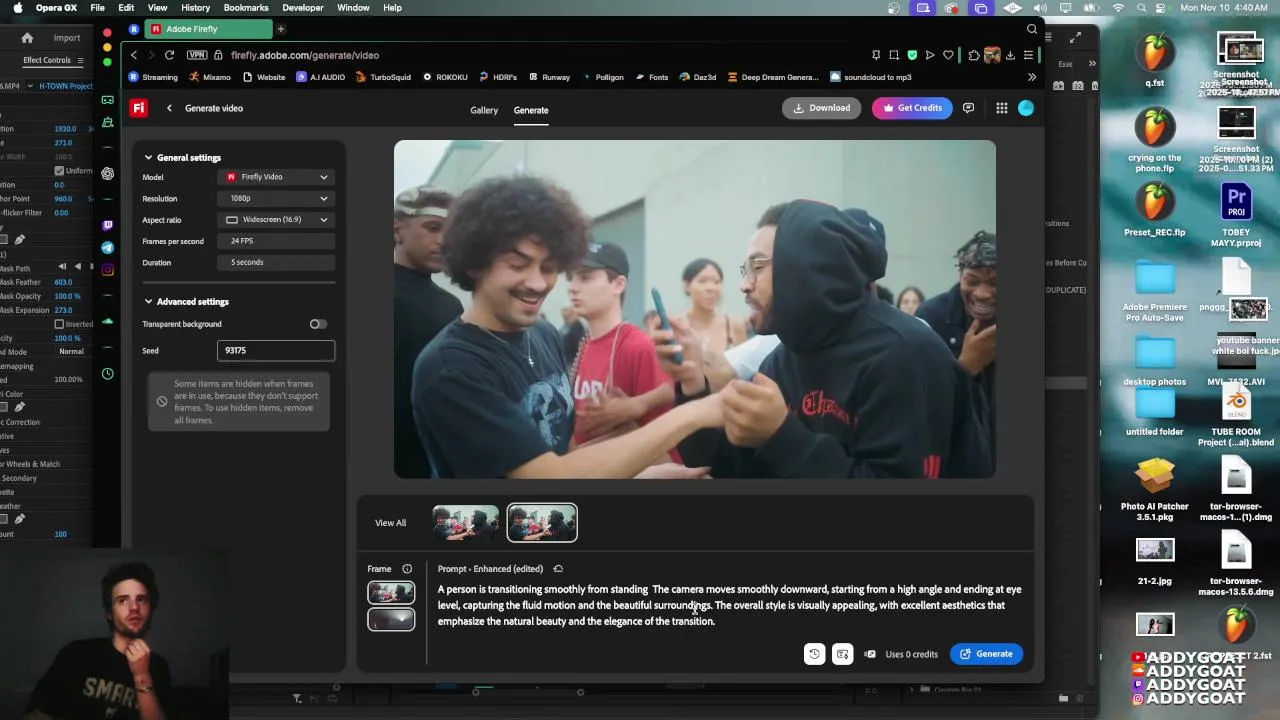Open the Aspect ratio Widescreen dropdown

[276, 220]
